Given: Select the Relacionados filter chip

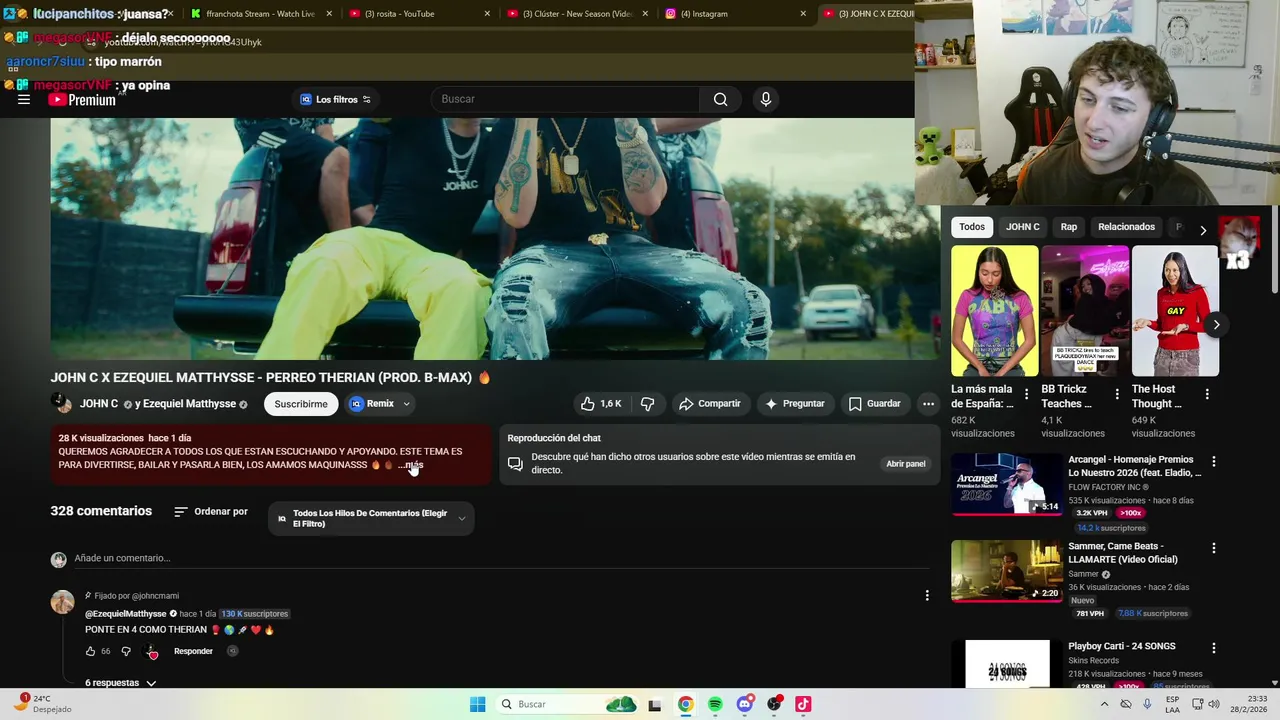Looking at the screenshot, I should [x=1126, y=227].
